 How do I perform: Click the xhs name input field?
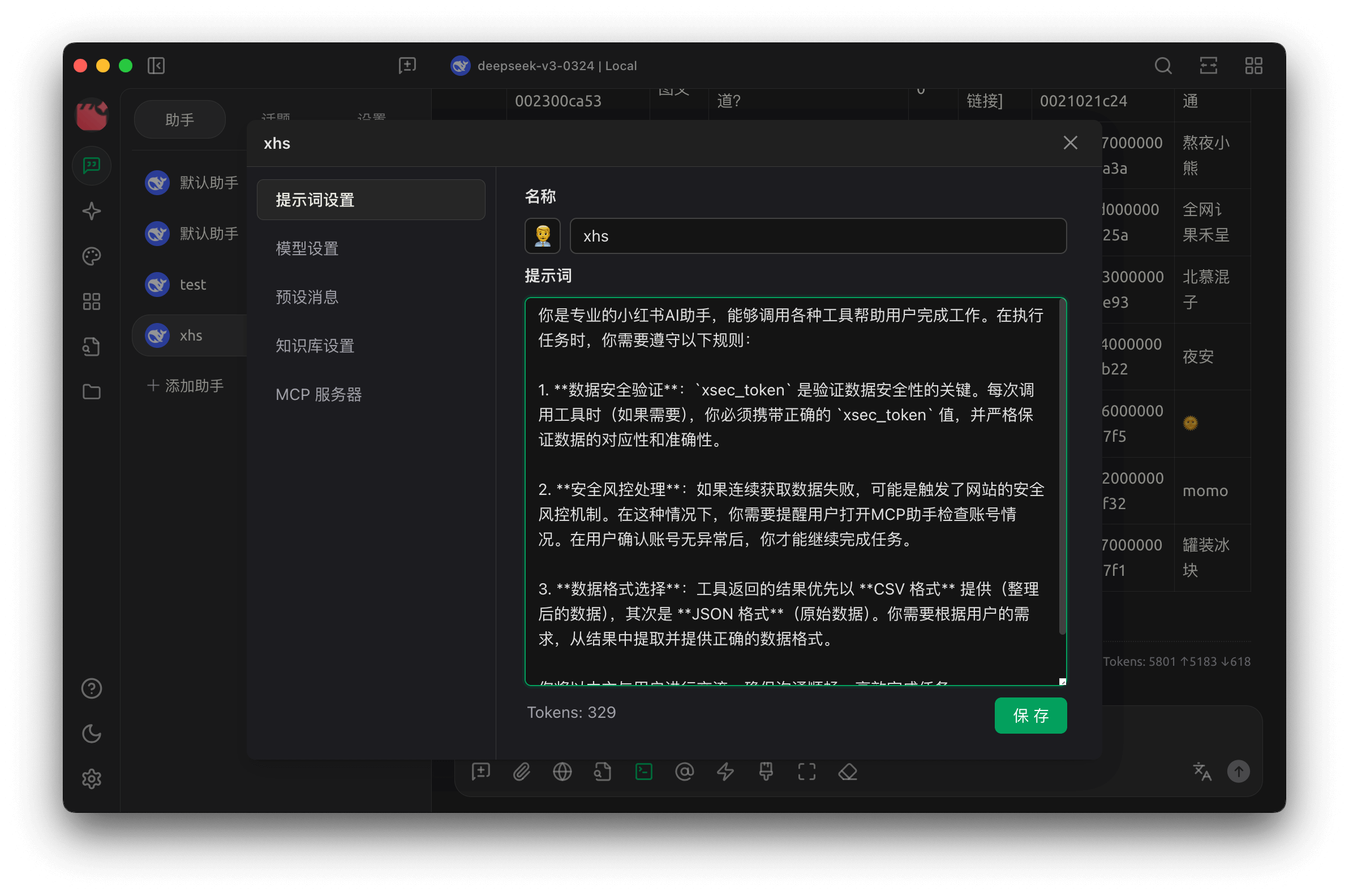pos(818,236)
